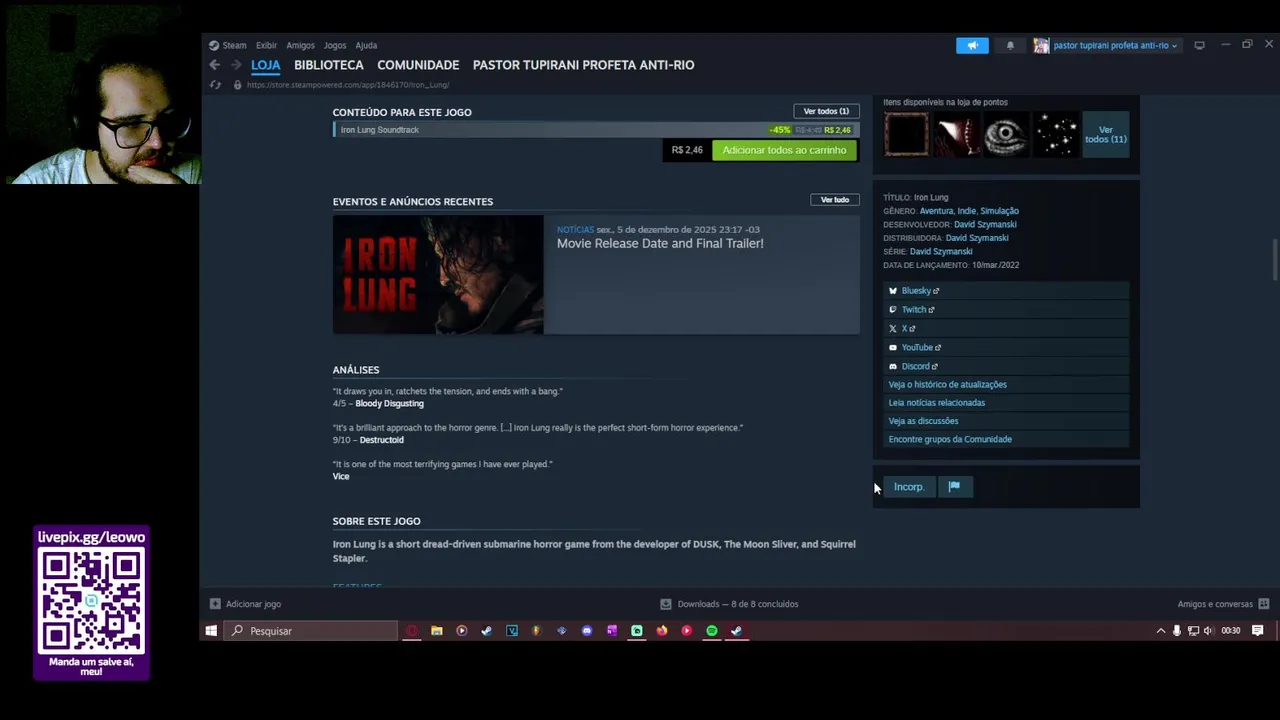
Task: Click the taskbar clock showing 00:30
Action: pos(1231,631)
